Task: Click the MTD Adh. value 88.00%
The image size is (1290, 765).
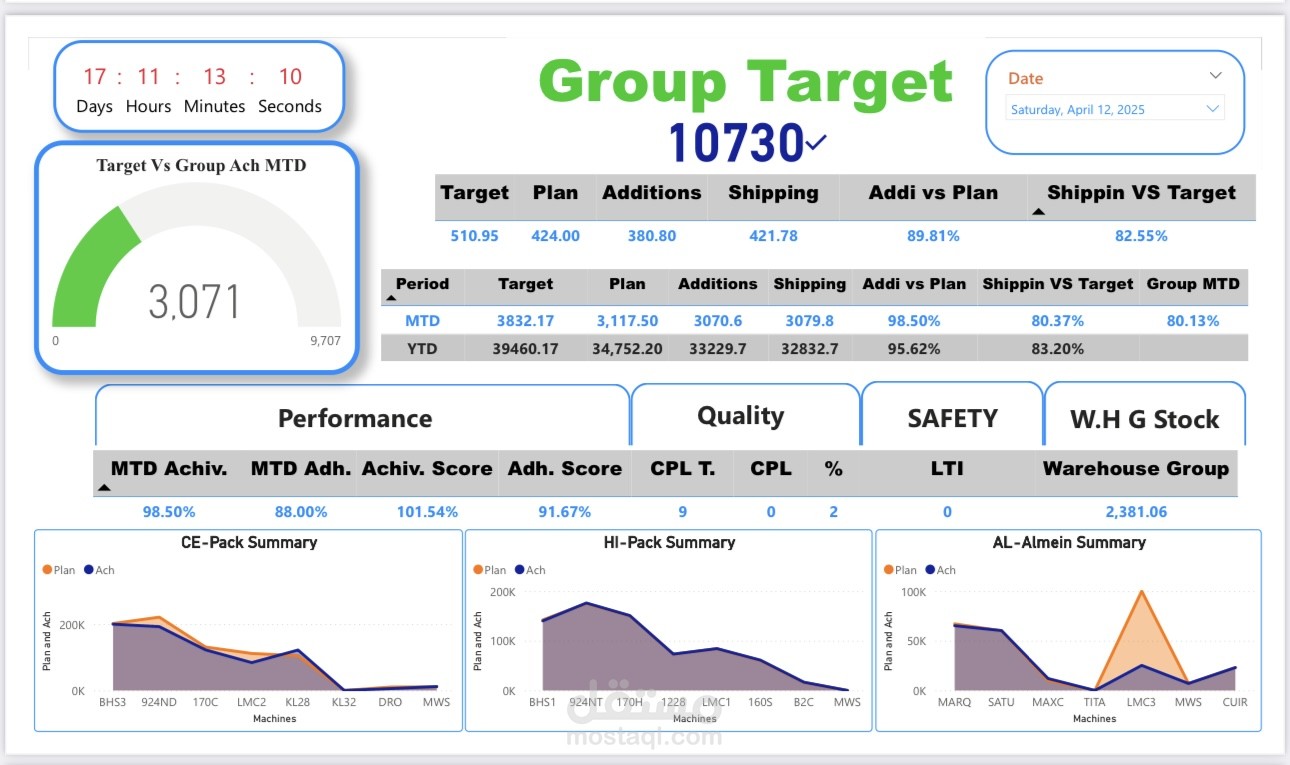Action: 301,511
